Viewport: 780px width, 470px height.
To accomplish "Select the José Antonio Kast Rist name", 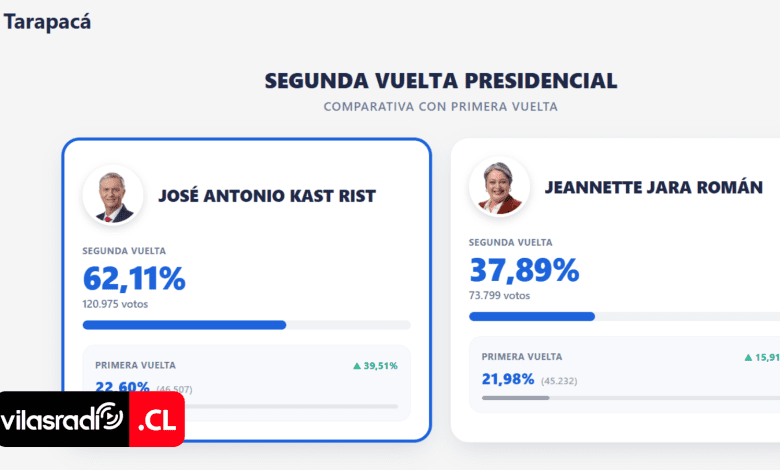I will point(267,196).
